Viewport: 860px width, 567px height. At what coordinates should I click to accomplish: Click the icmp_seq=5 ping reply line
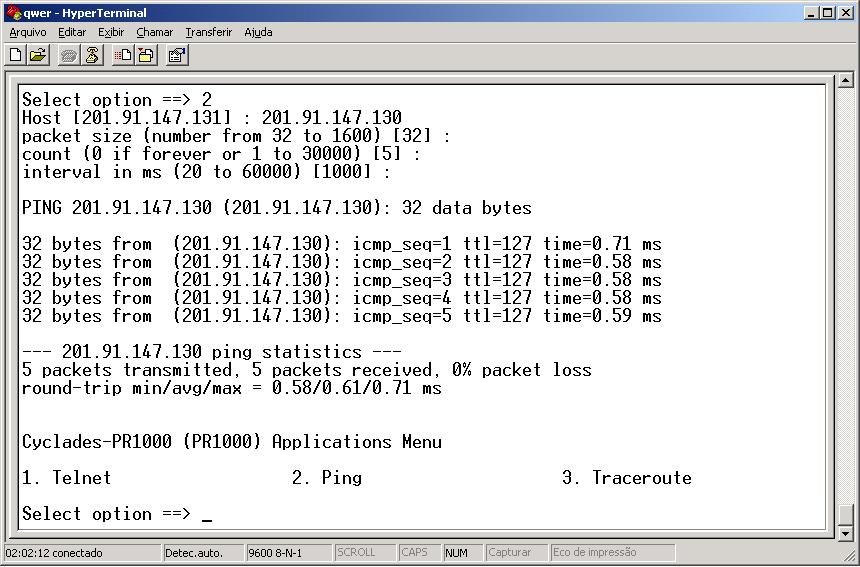coord(342,316)
